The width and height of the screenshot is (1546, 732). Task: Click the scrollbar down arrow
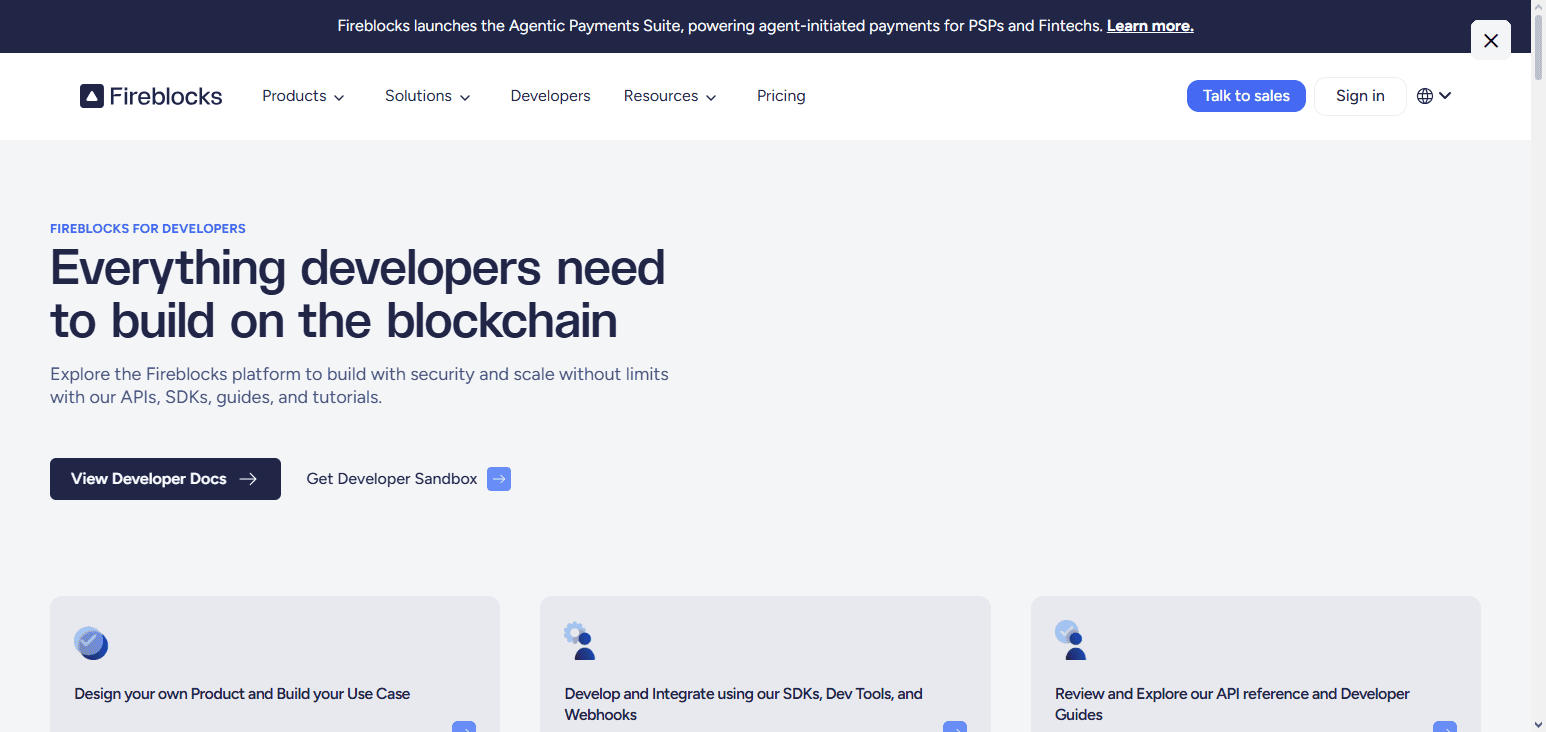click(x=1538, y=724)
